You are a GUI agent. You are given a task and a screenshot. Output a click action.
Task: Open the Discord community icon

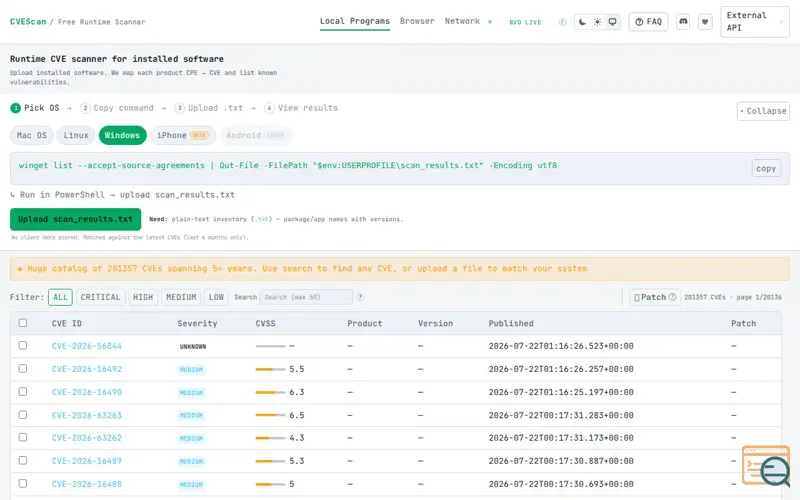(x=683, y=22)
